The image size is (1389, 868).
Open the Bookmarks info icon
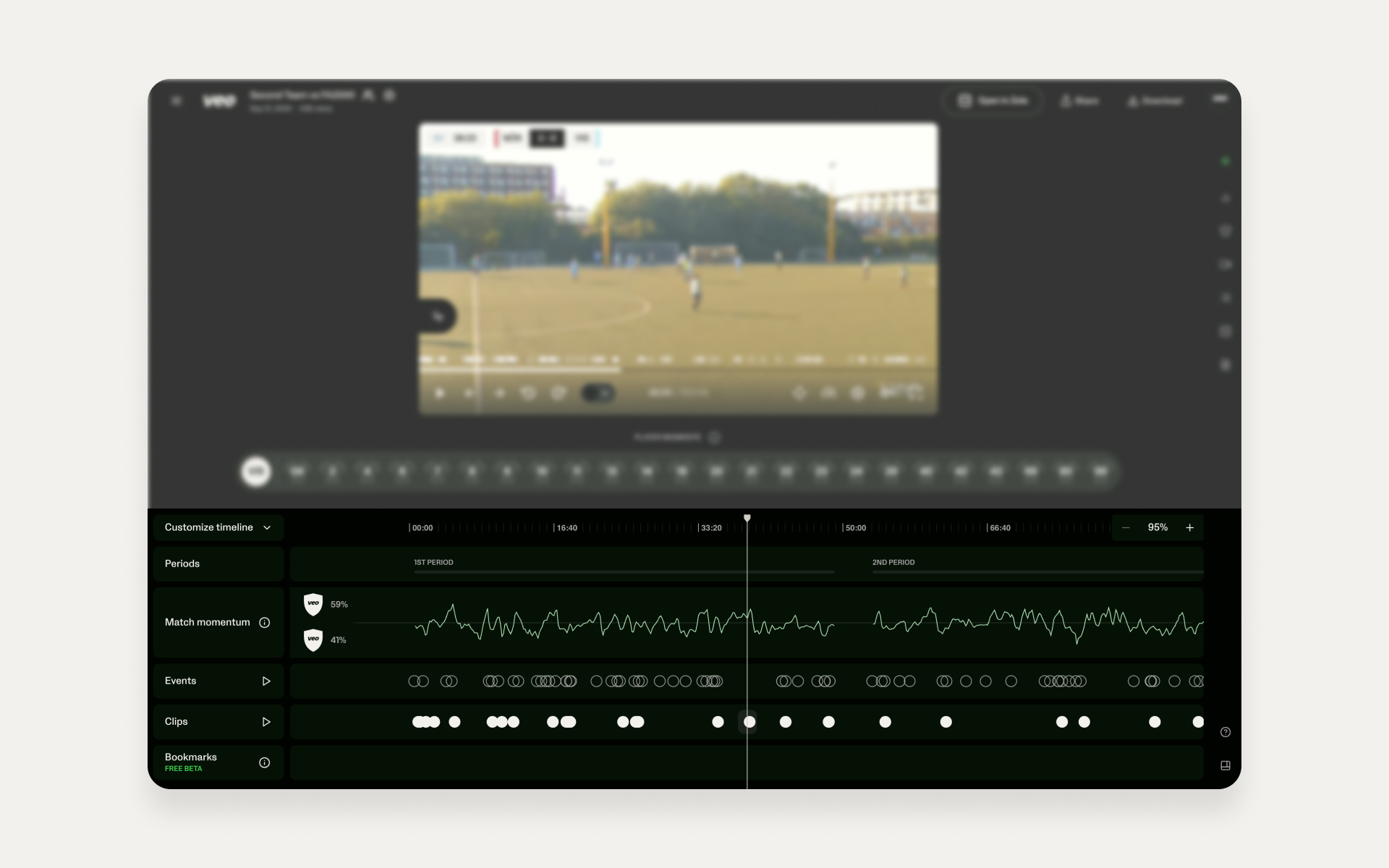click(265, 762)
